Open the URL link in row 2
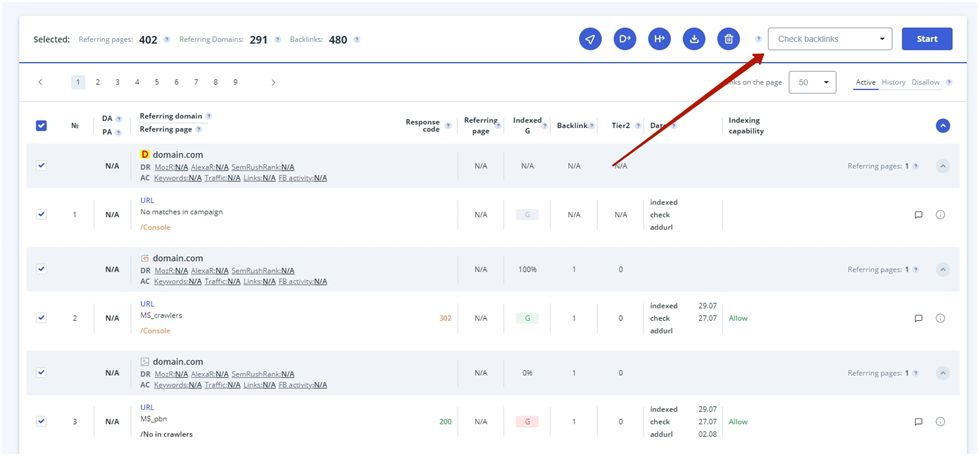This screenshot has height=456, width=979. (x=147, y=304)
